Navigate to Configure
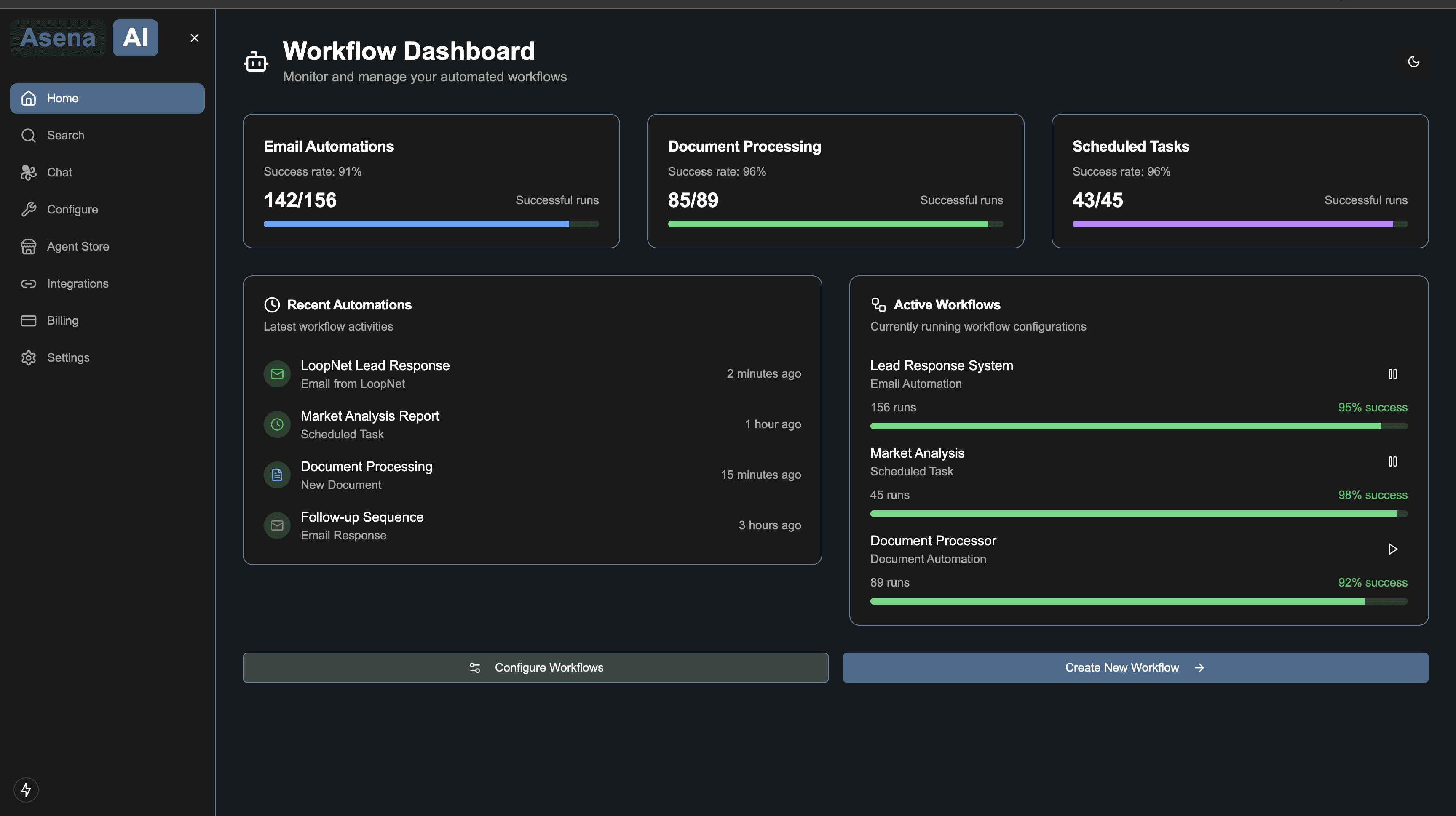Viewport: 1456px width, 816px height. tap(107, 210)
